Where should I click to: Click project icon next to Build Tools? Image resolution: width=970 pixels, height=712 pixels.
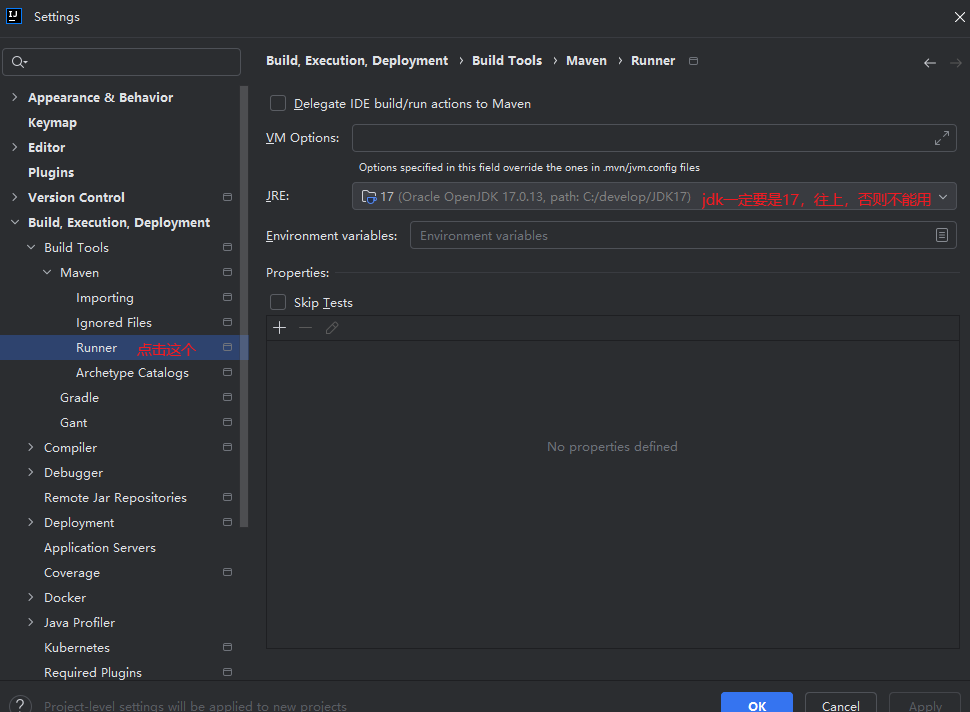click(x=227, y=247)
